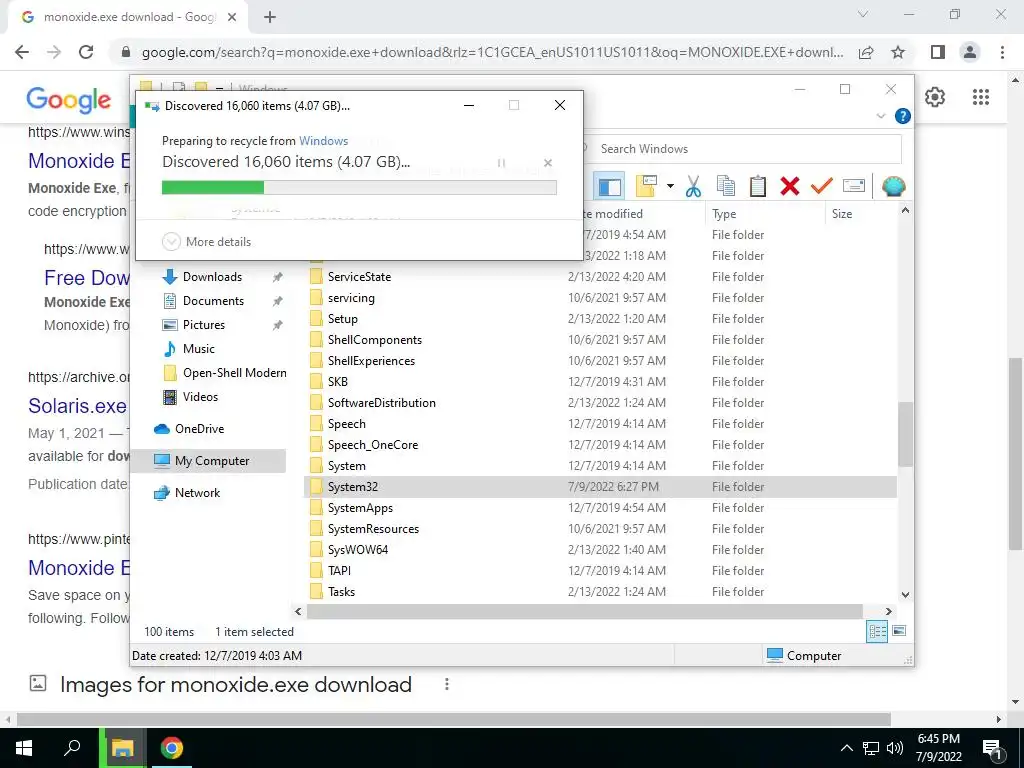Viewport: 1024px width, 768px height.
Task: Click Chrome share page icon
Action: pos(866,52)
